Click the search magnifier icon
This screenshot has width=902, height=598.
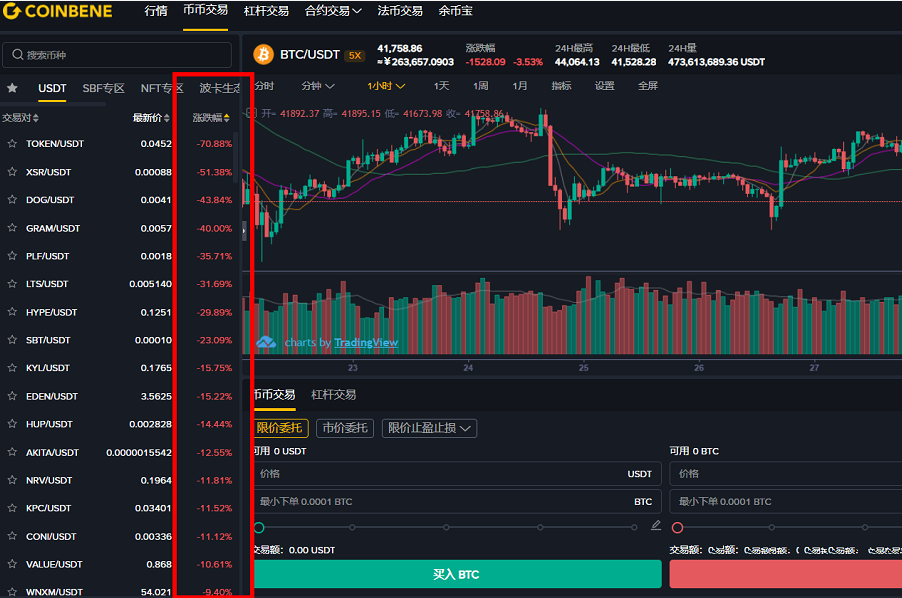[18, 55]
